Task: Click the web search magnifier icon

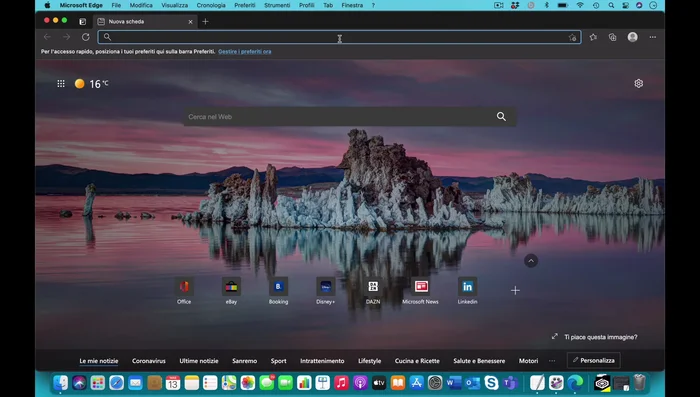Action: (501, 117)
